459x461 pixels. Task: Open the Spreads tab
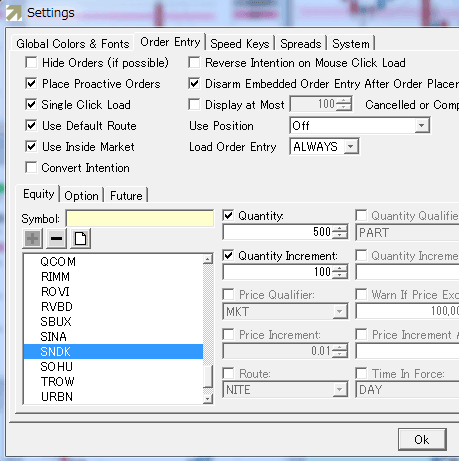(x=300, y=44)
